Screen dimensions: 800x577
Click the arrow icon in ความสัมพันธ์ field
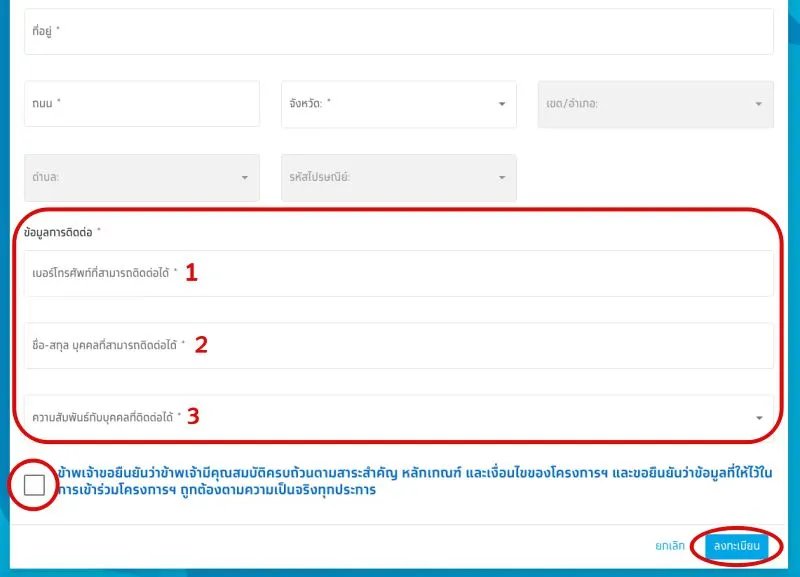pyautogui.click(x=759, y=417)
